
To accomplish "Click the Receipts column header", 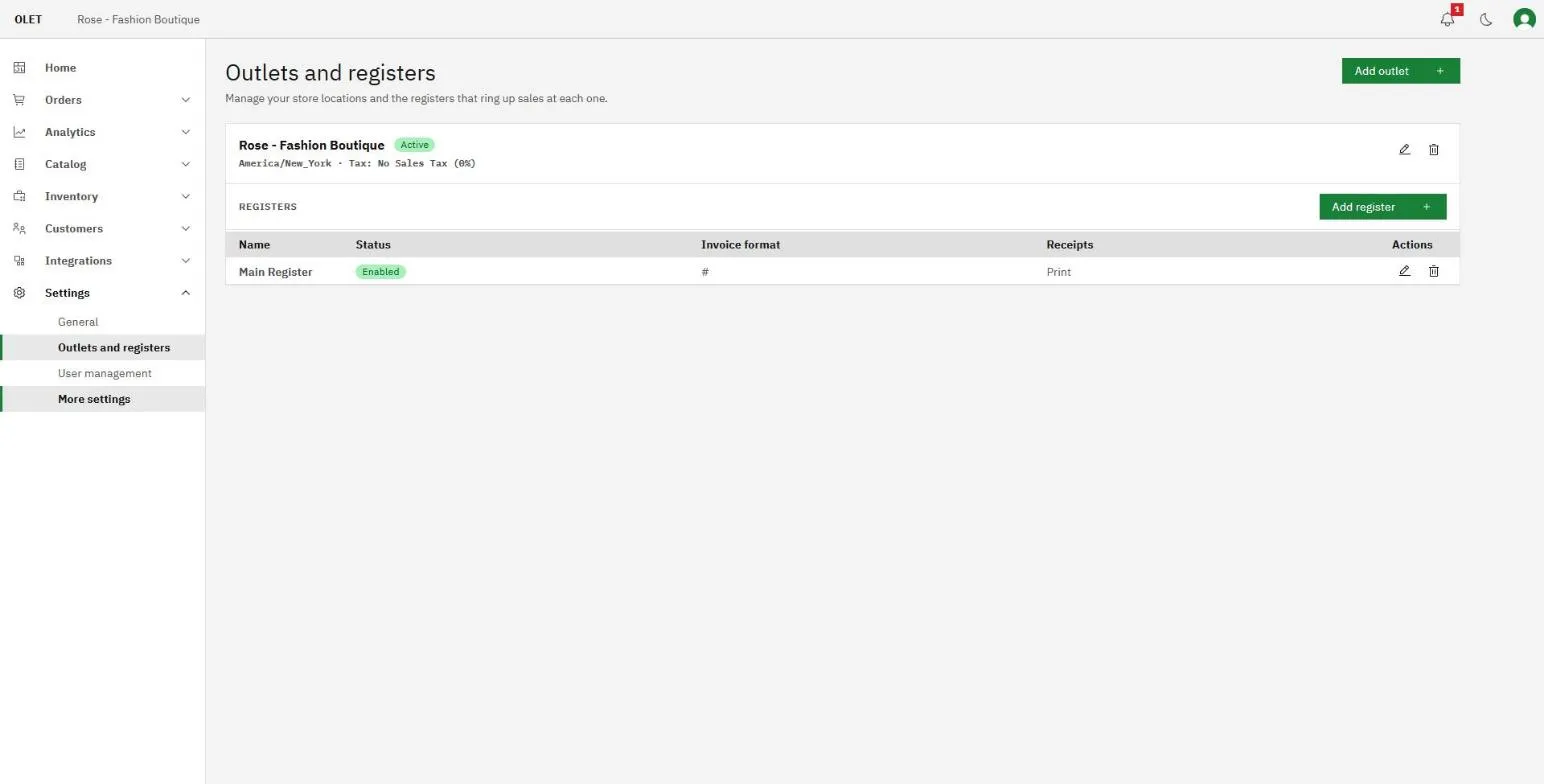I will point(1069,244).
